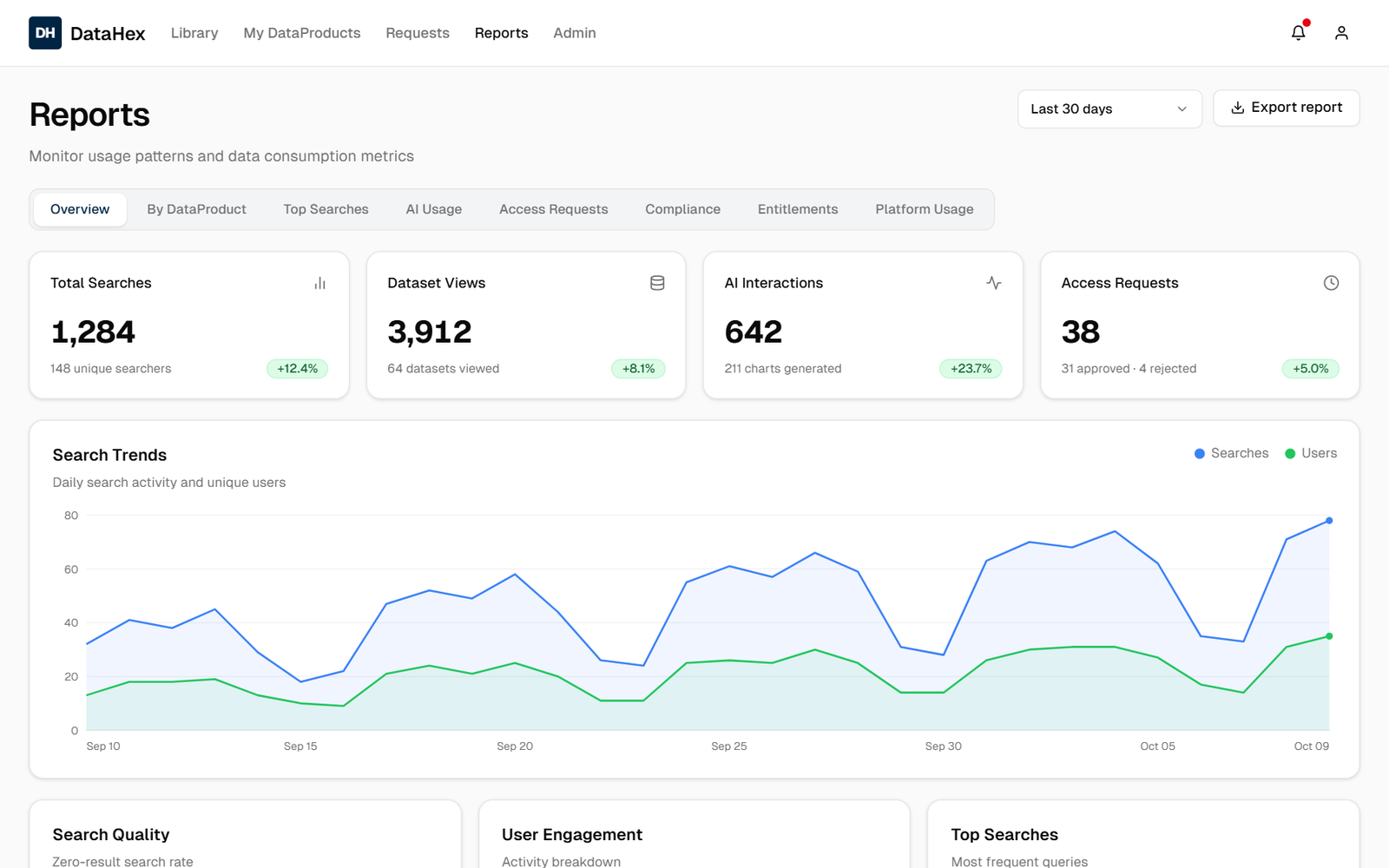
Task: Open the user profile icon
Action: (x=1341, y=33)
